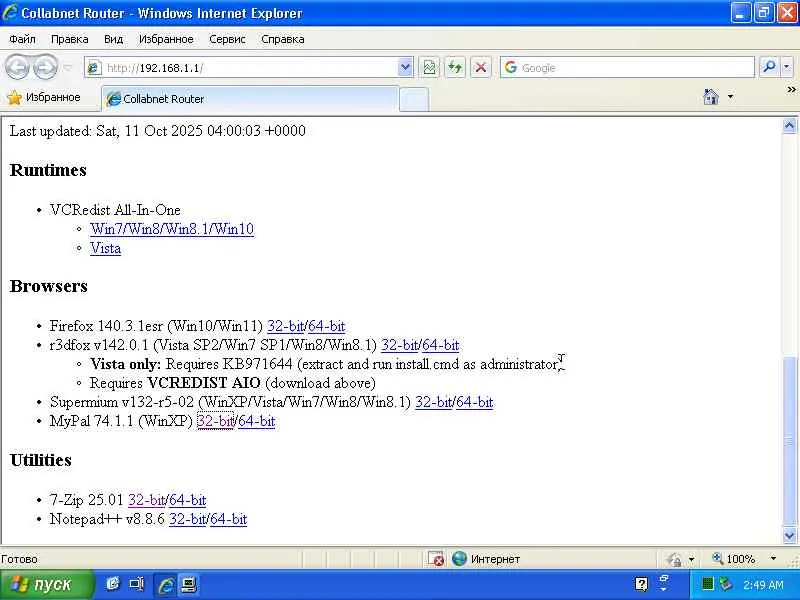Switch to Internet Explorer taskbar button
This screenshot has width=800, height=600.
(165, 585)
